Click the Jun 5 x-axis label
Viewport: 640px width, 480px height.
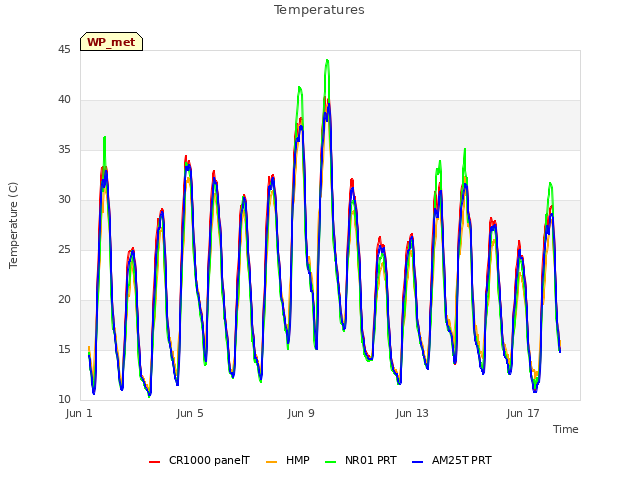(x=190, y=413)
